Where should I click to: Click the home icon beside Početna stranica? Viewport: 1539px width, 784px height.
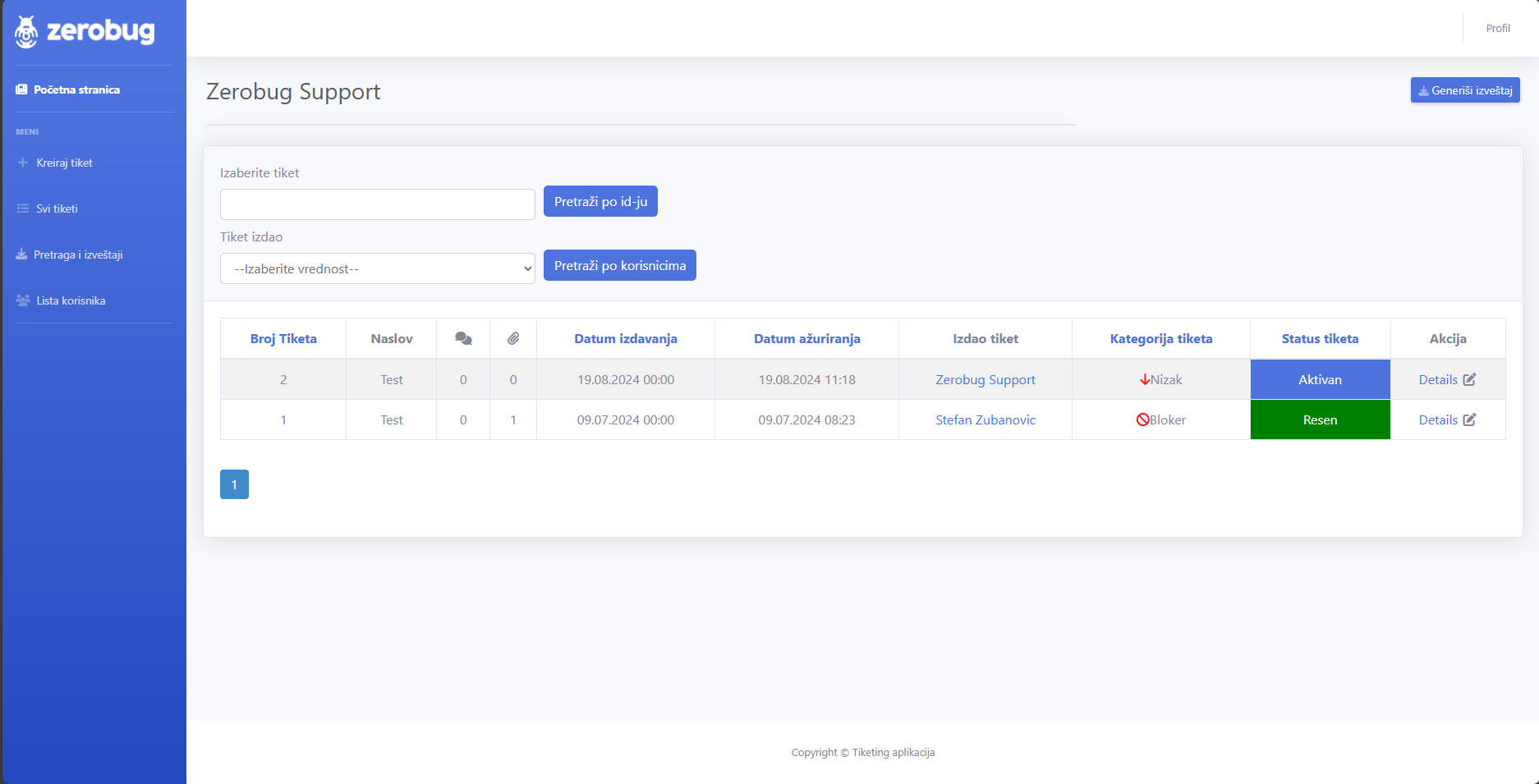coord(21,89)
